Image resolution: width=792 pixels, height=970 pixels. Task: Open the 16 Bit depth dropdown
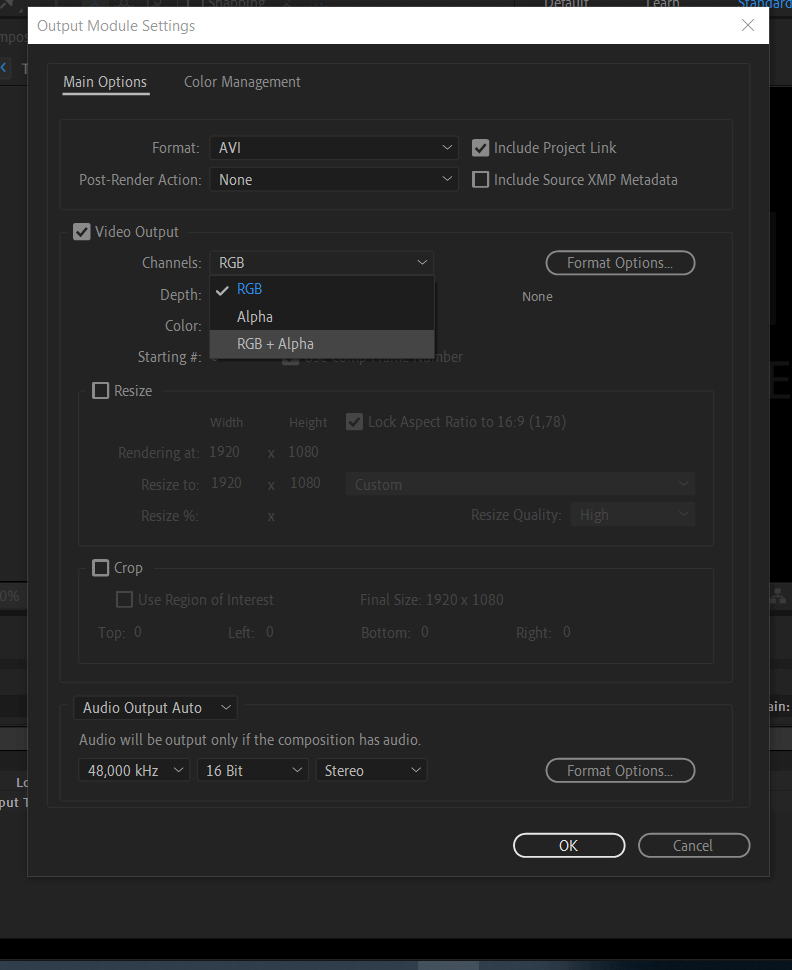[252, 771]
